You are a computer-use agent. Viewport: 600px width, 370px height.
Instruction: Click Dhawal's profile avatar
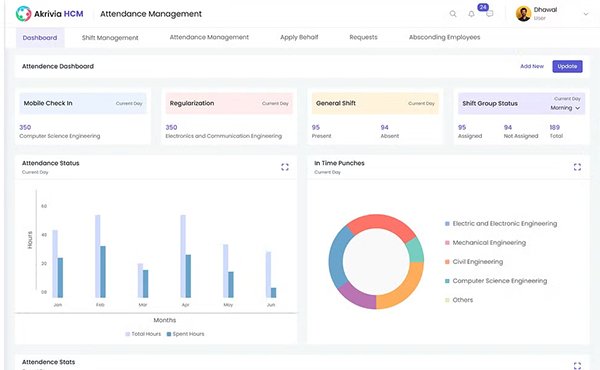(x=523, y=14)
